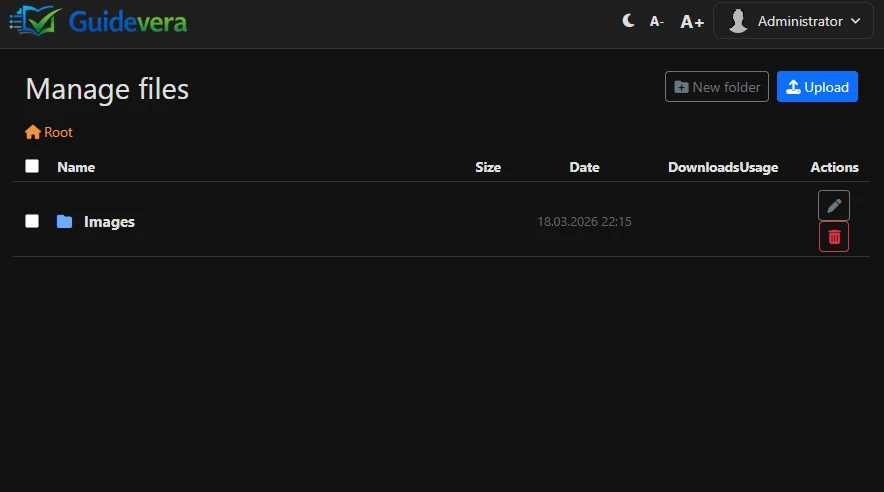This screenshot has width=884, height=492.
Task: Go to Root breadcrumb link
Action: pos(58,132)
